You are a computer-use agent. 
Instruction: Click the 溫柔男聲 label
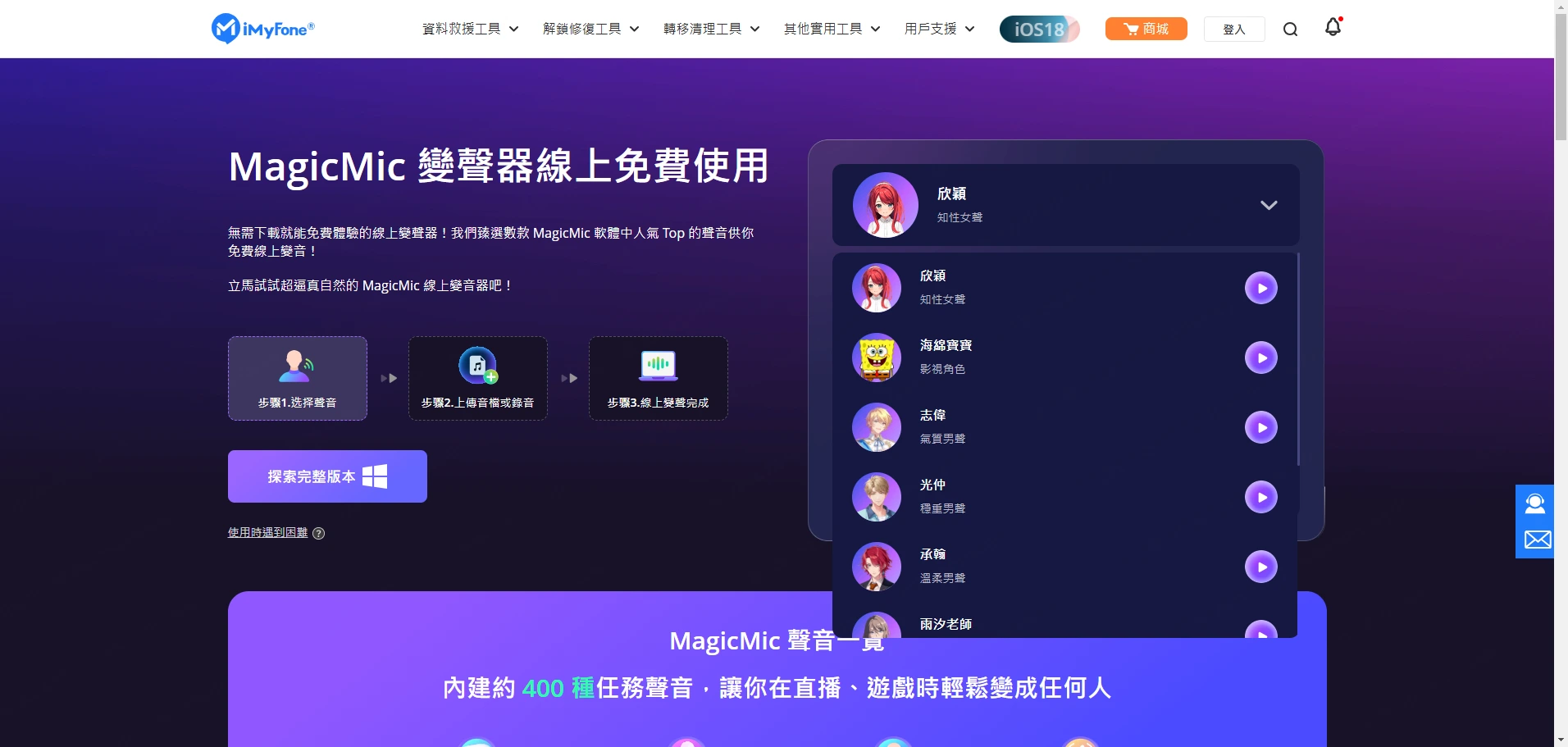click(942, 578)
